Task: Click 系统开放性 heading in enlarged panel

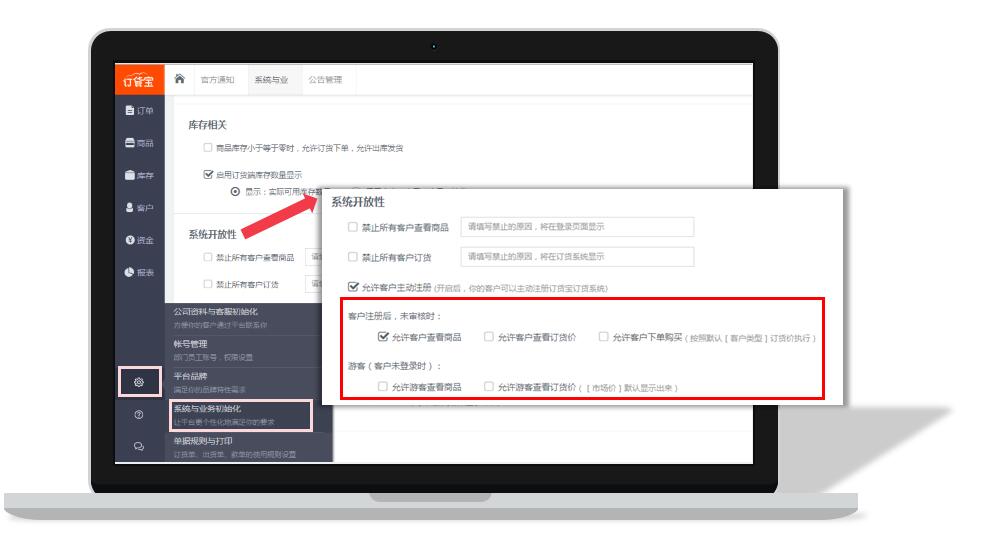Action: 358,202
